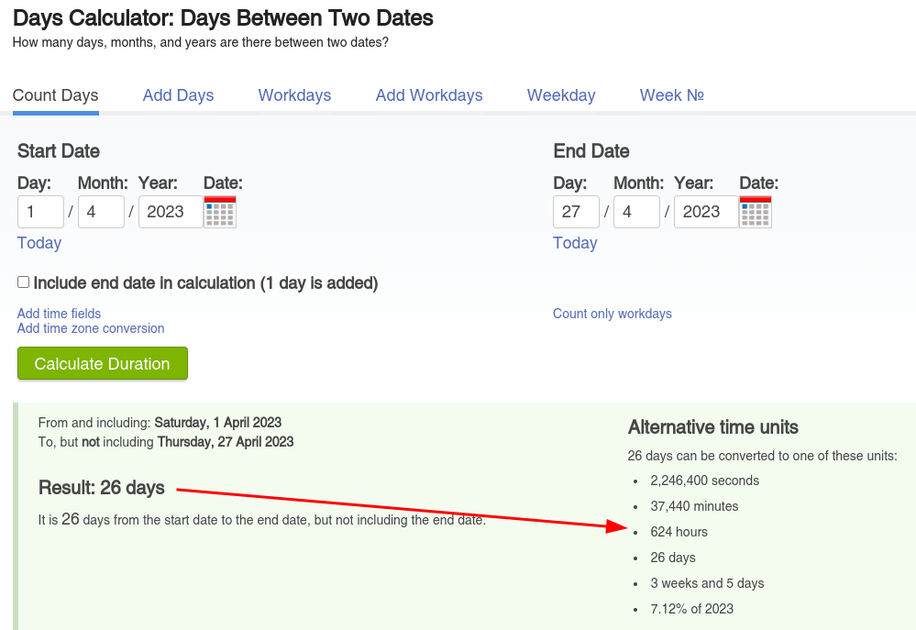Click the Count only workdays link
916x630 pixels.
612,314
